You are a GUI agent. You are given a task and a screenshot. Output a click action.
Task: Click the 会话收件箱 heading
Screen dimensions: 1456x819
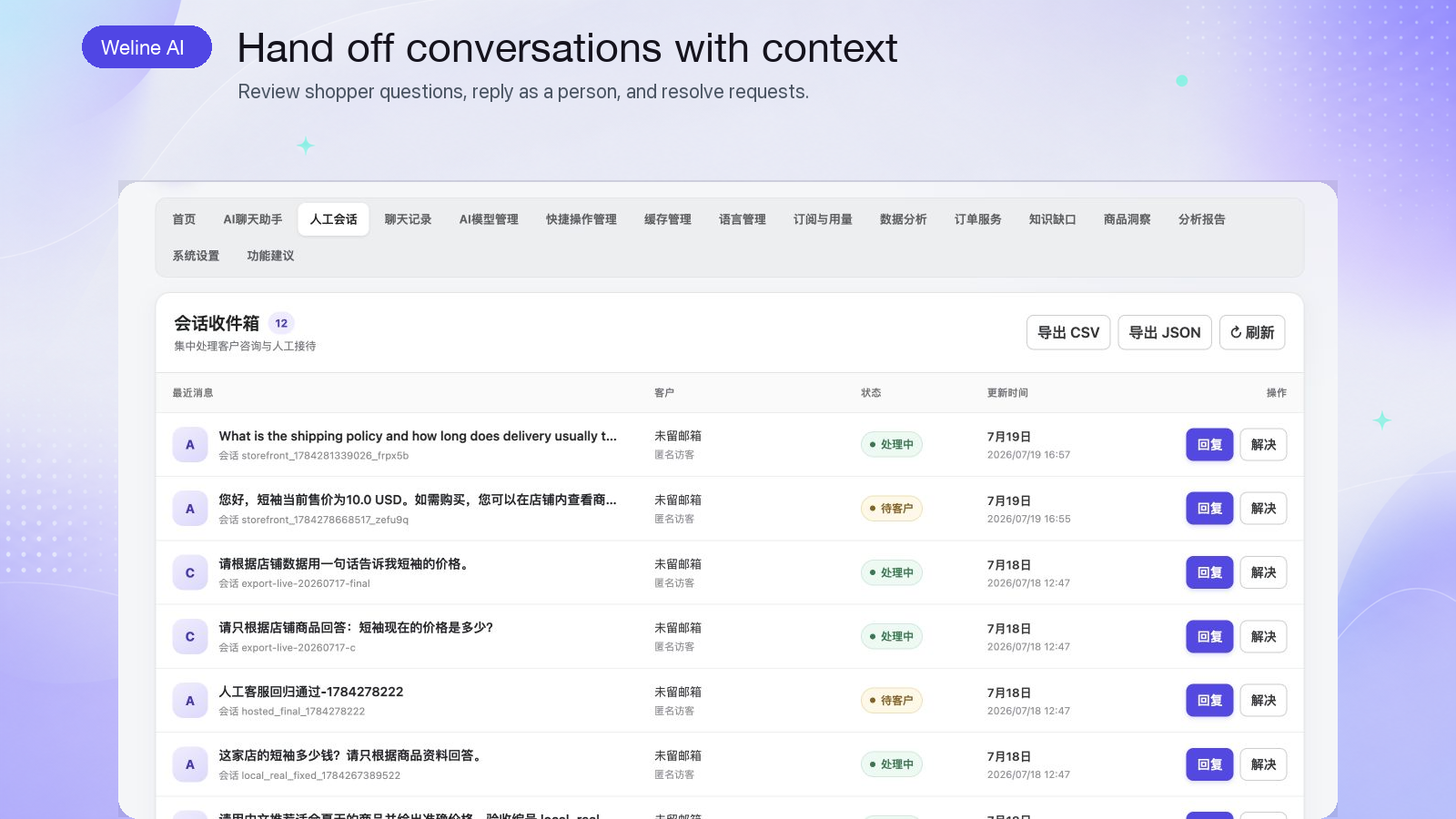[217, 323]
